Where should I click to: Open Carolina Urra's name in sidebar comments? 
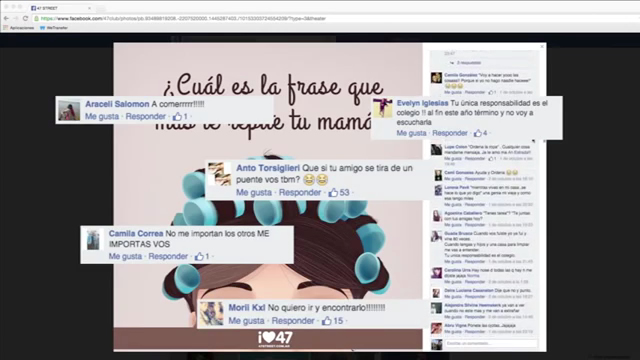pos(458,270)
